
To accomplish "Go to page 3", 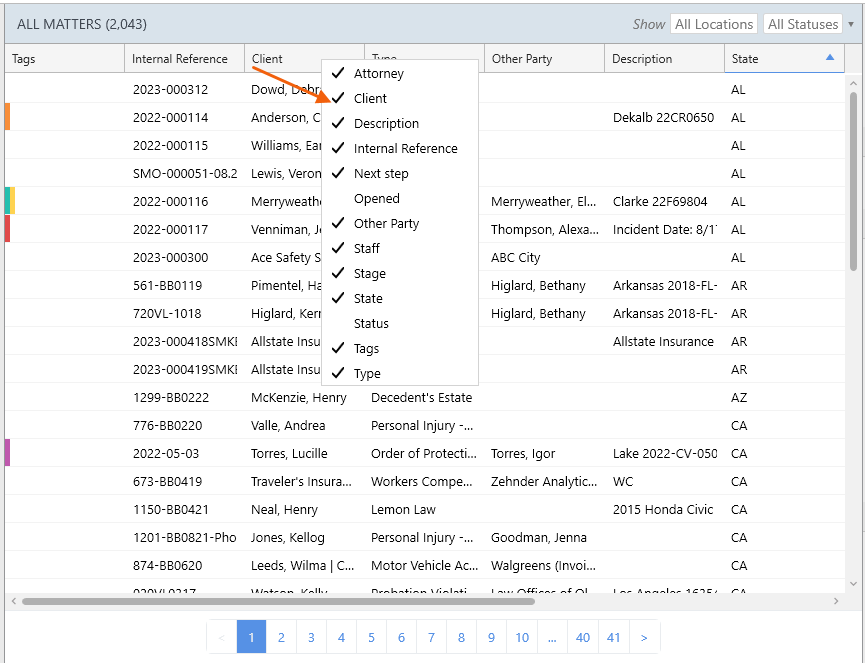I will tap(311, 637).
